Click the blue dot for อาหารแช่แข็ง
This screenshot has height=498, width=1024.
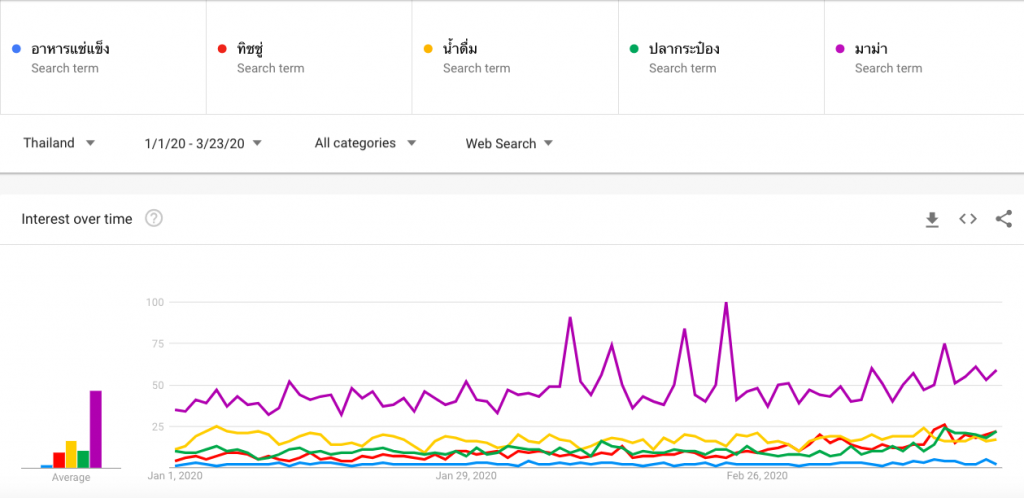[x=17, y=48]
